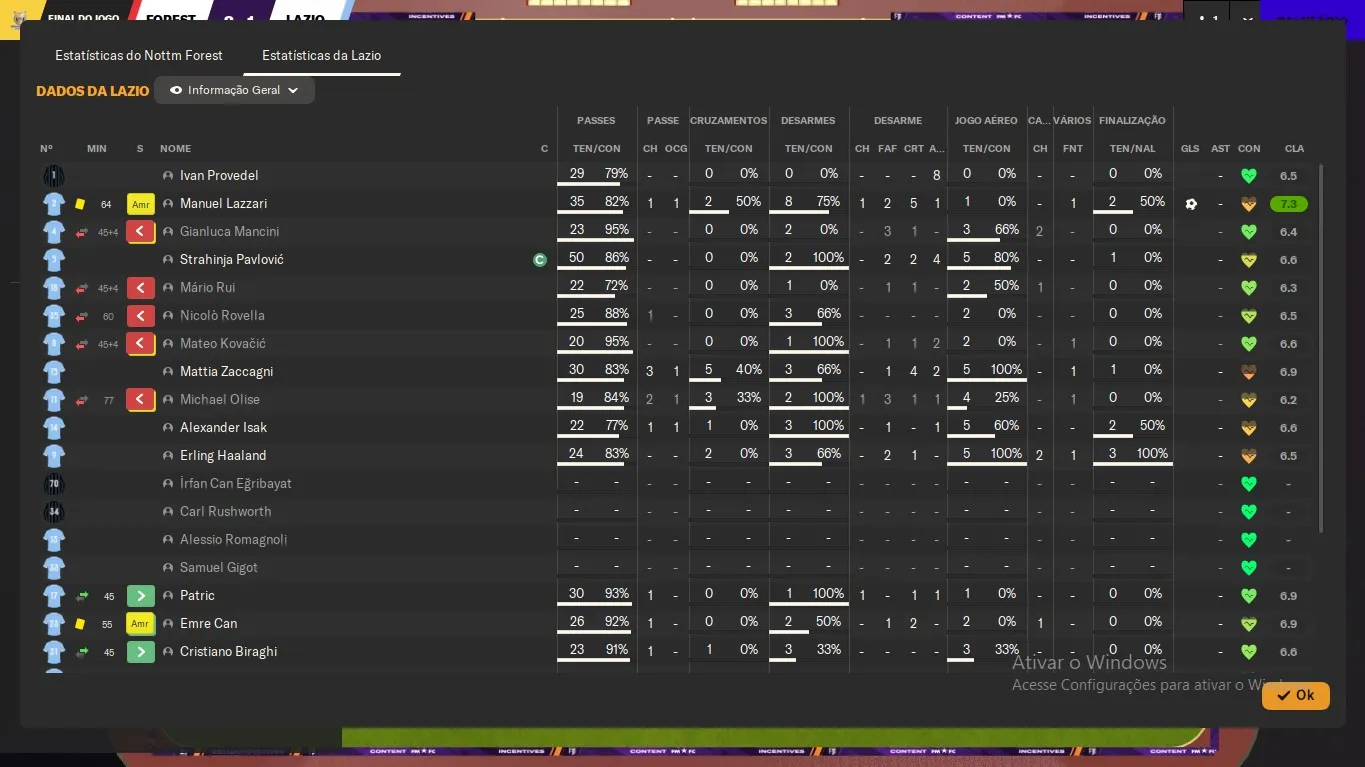Open Erling Haaland's player profile
The height and width of the screenshot is (767, 1365).
223,456
